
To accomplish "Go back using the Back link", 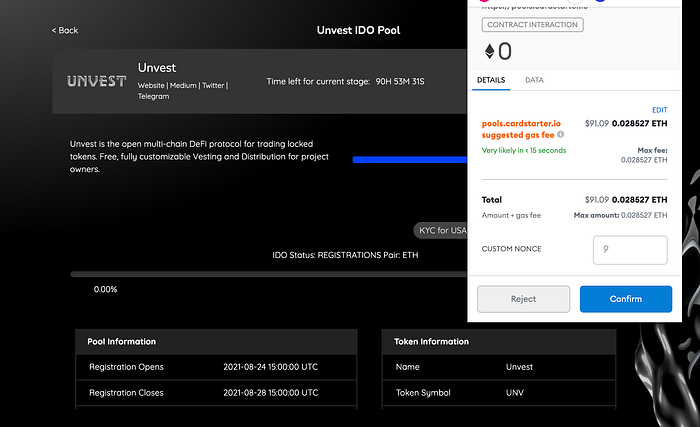I will (65, 30).
